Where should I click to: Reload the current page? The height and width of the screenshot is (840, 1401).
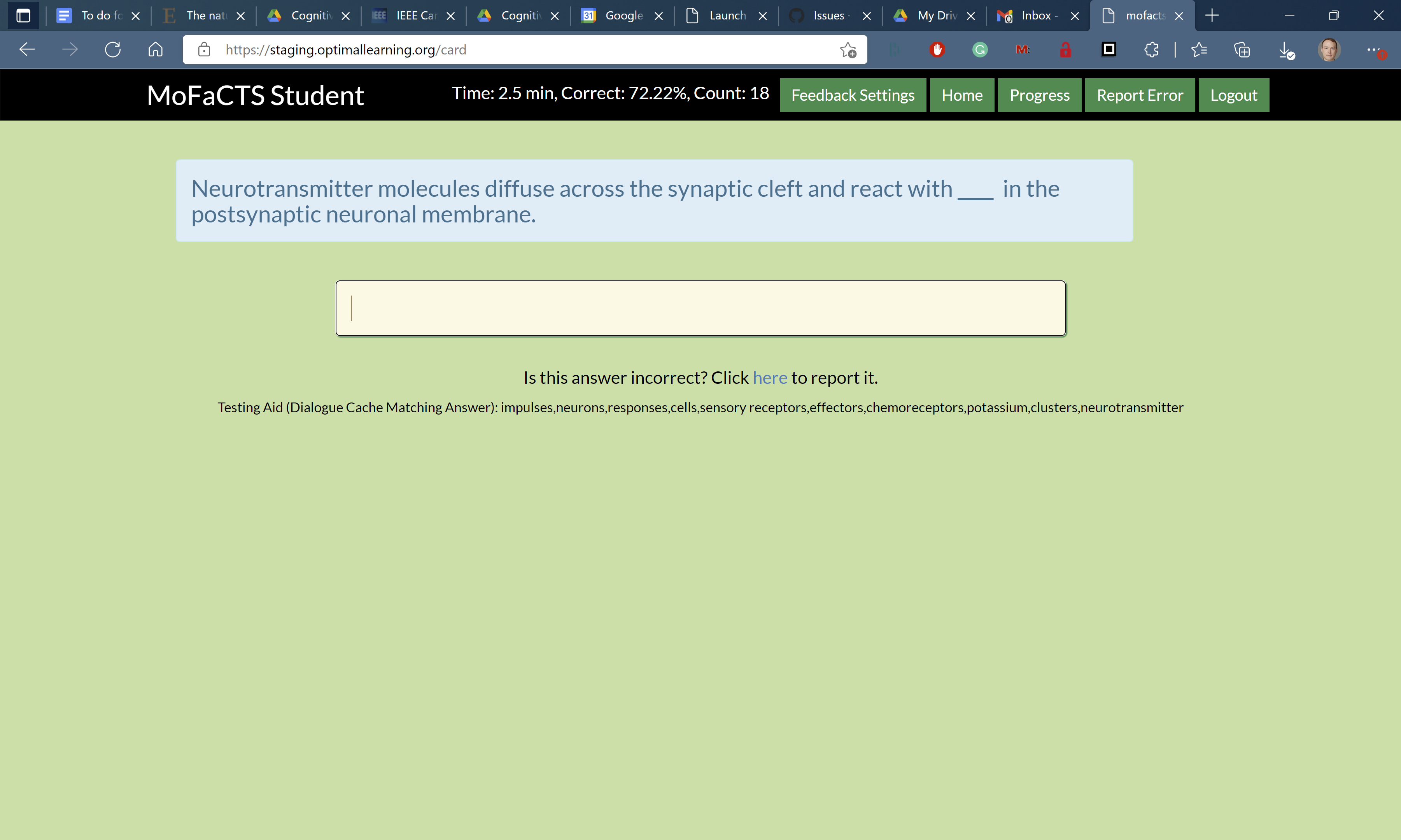[113, 49]
